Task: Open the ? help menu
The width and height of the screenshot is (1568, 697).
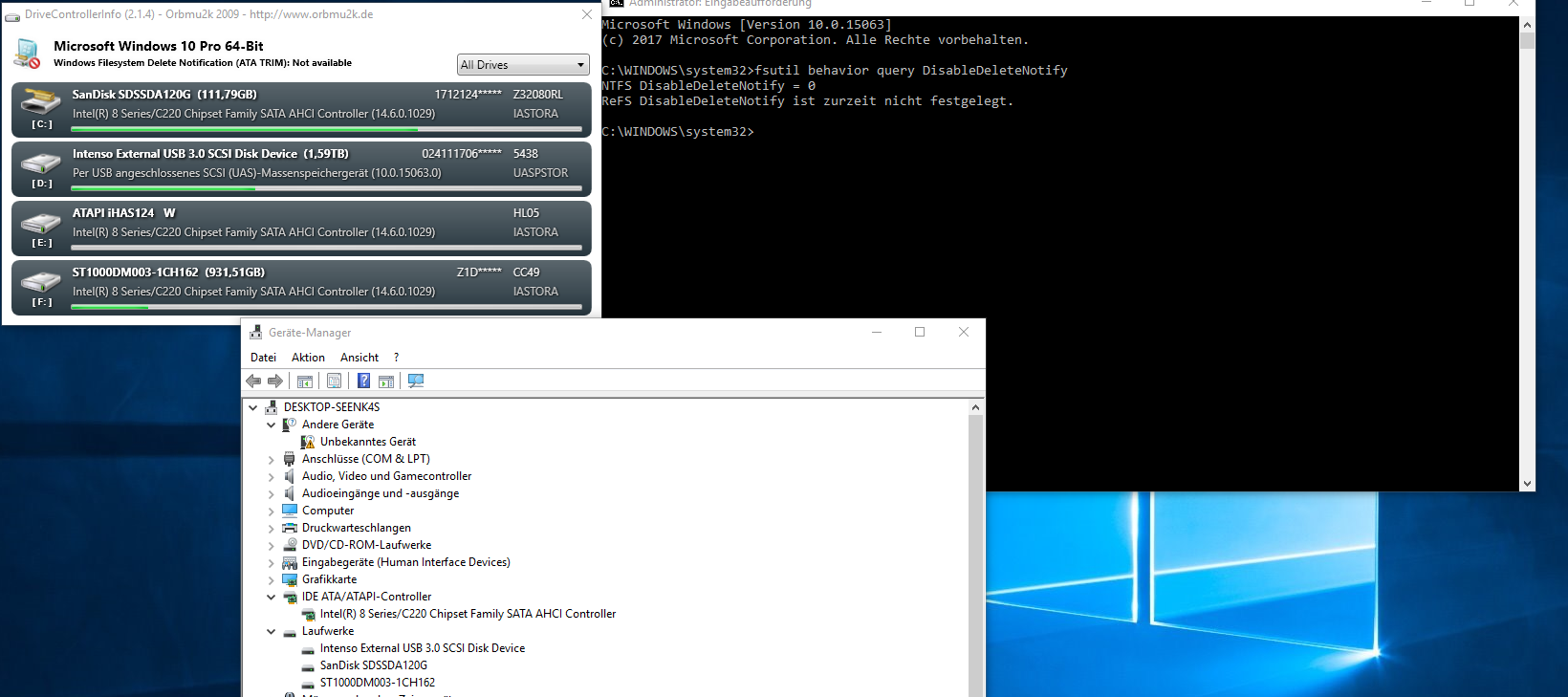Action: pyautogui.click(x=396, y=358)
